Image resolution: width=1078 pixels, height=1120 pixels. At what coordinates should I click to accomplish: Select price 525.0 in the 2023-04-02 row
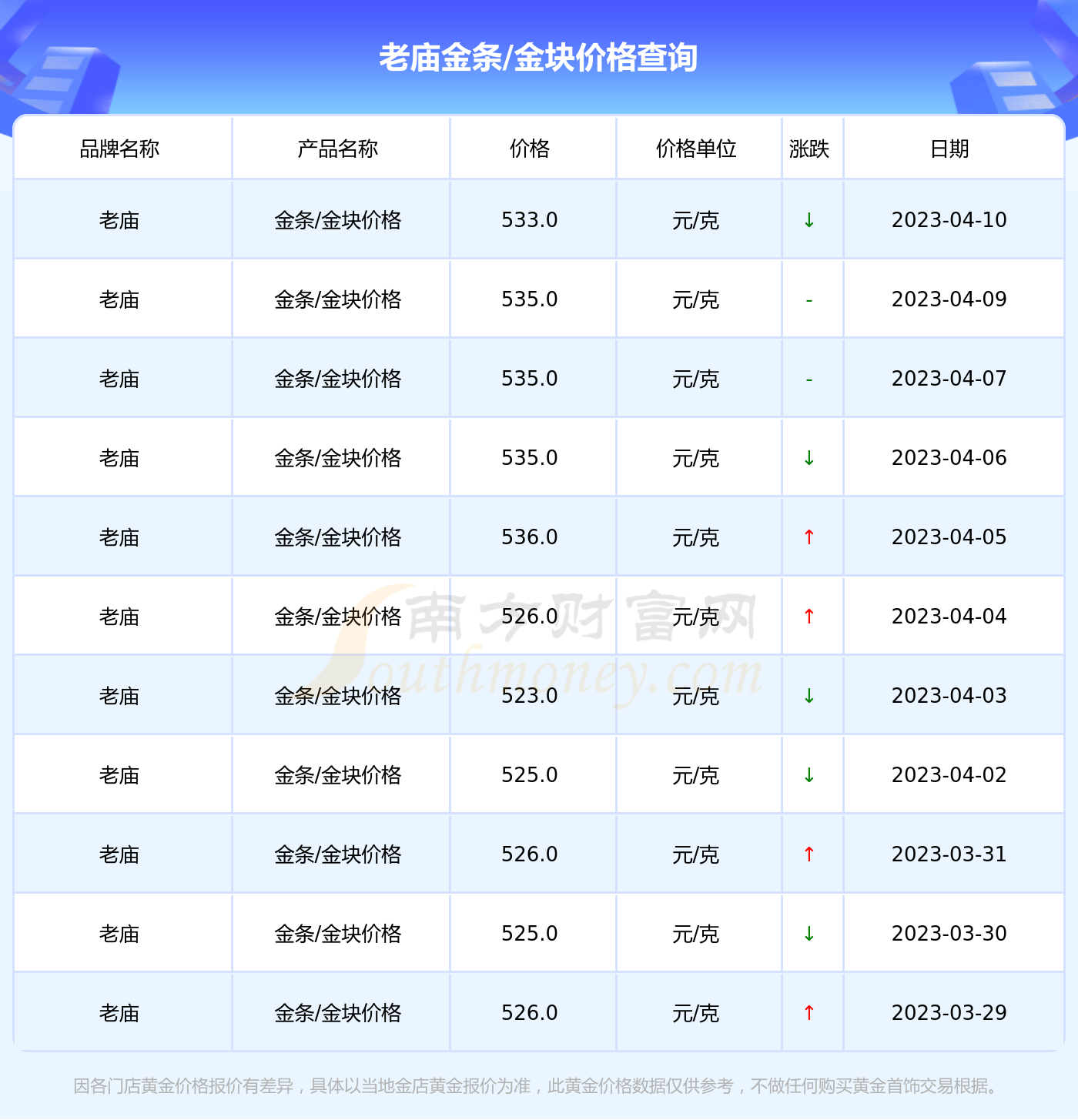tap(530, 775)
